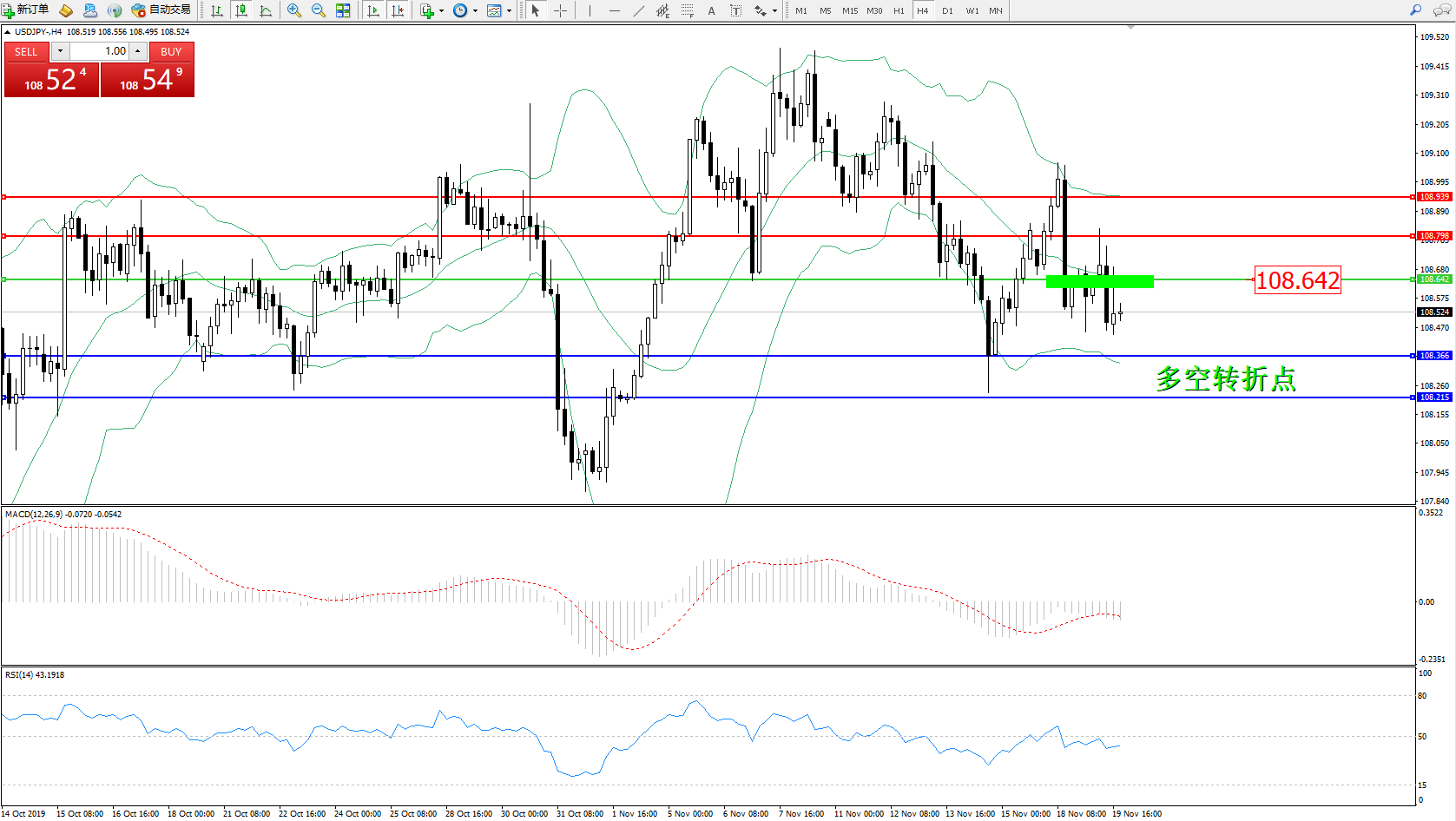Open the tile windows layout icon
Image resolution: width=1456 pixels, height=821 pixels.
tap(343, 10)
